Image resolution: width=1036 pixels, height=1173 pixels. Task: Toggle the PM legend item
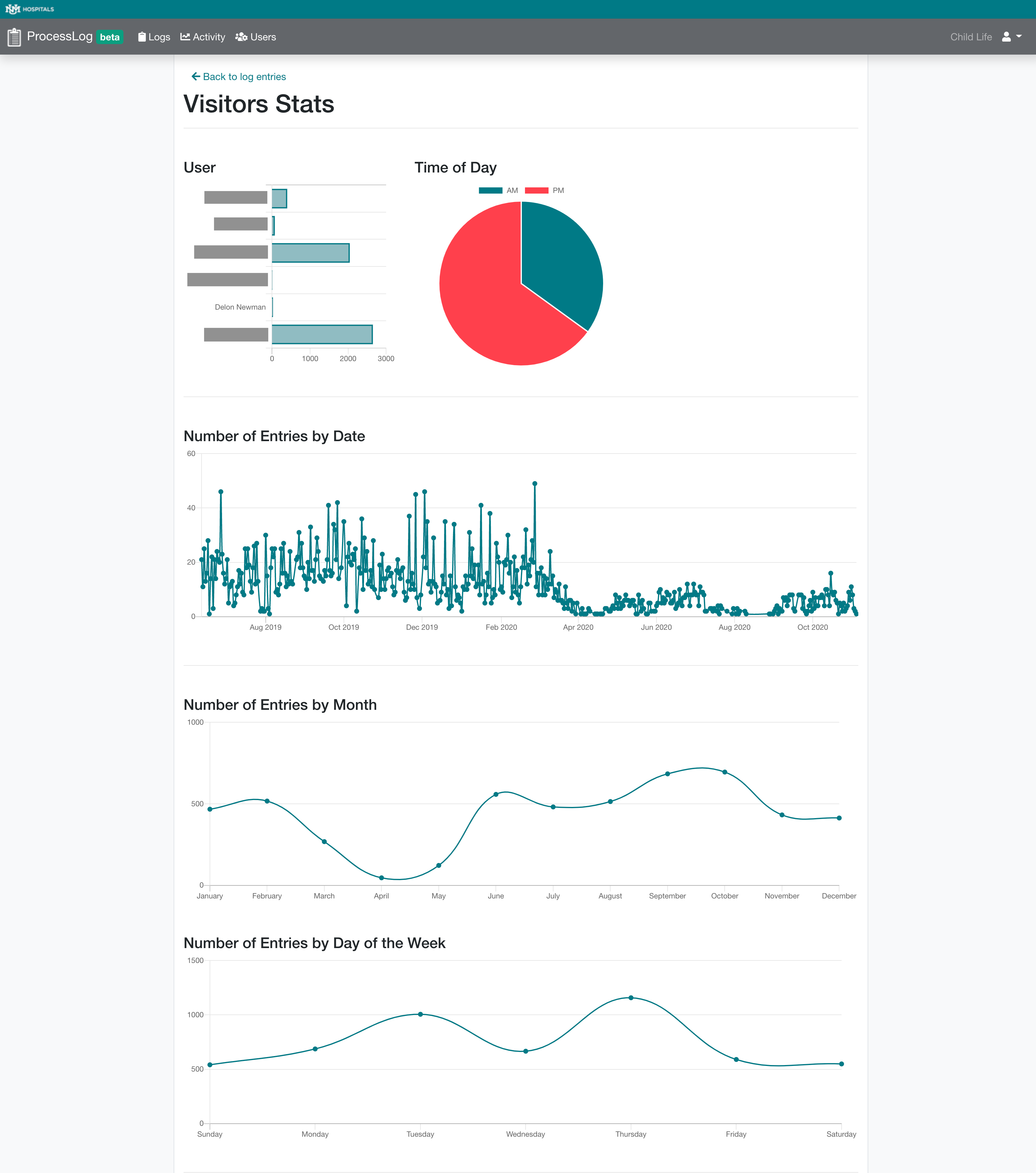point(545,190)
